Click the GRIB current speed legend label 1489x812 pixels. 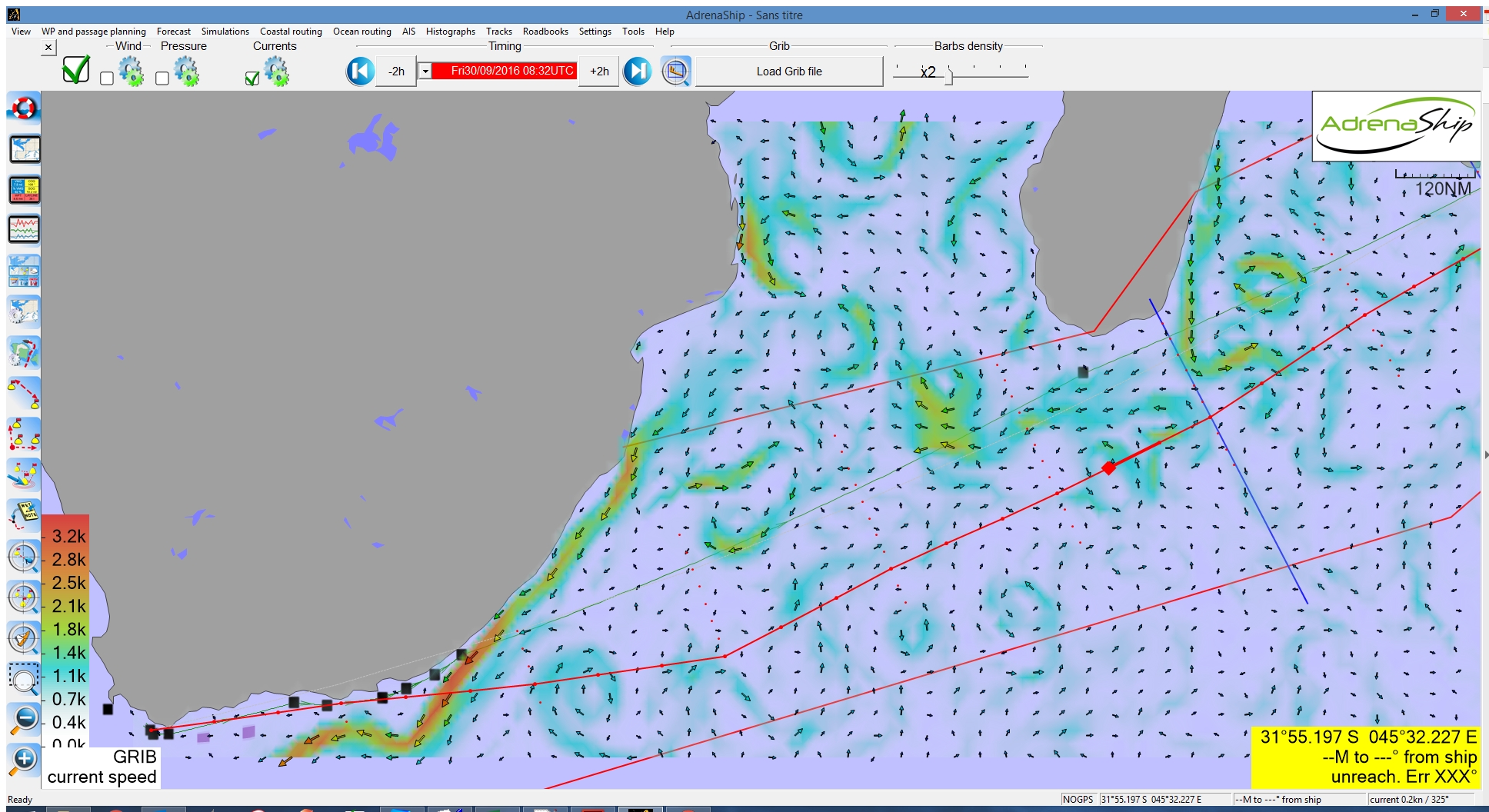pyautogui.click(x=102, y=767)
